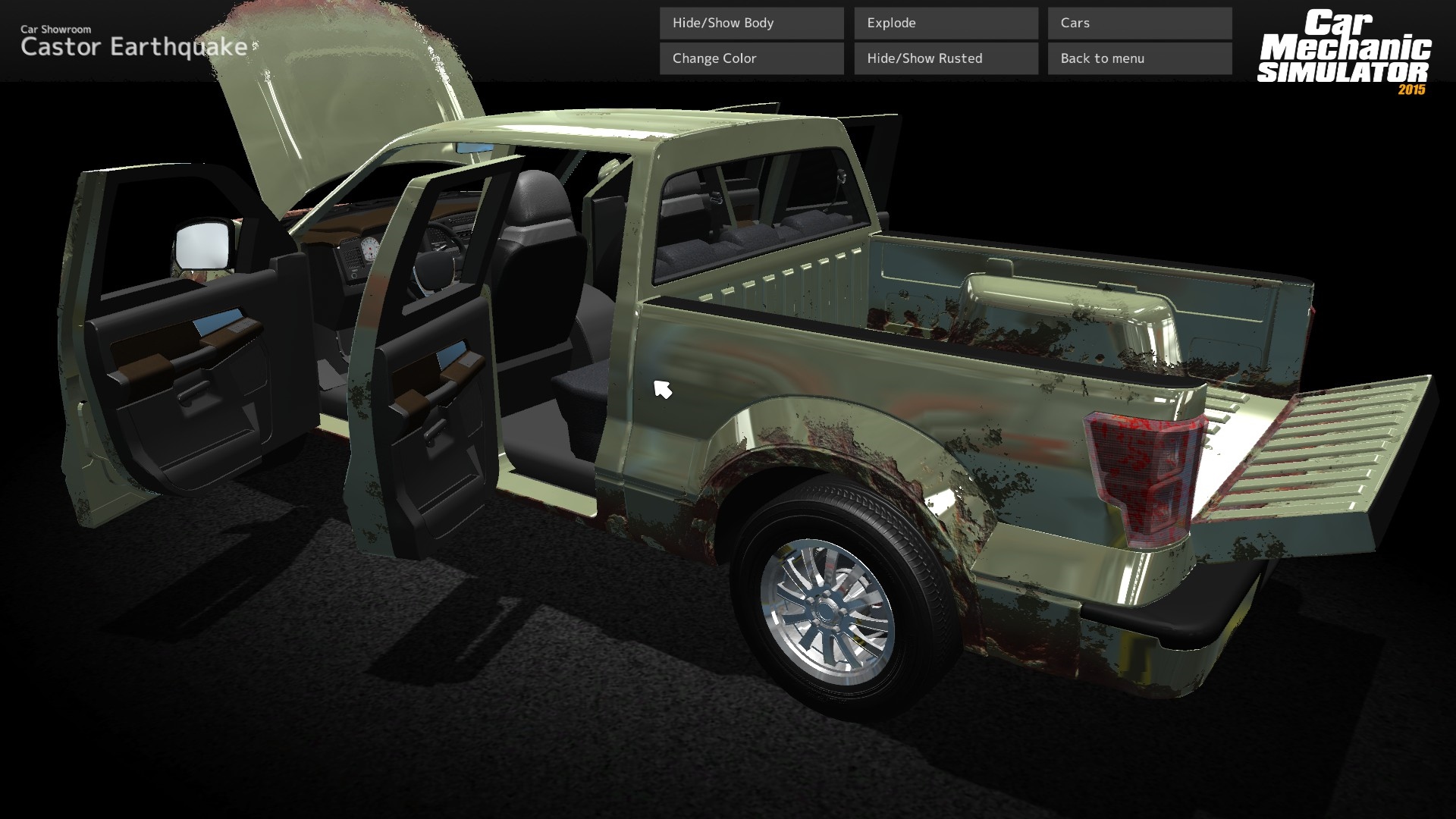The height and width of the screenshot is (819, 1456).
Task: Click the Hide/Show Body button
Action: (751, 23)
